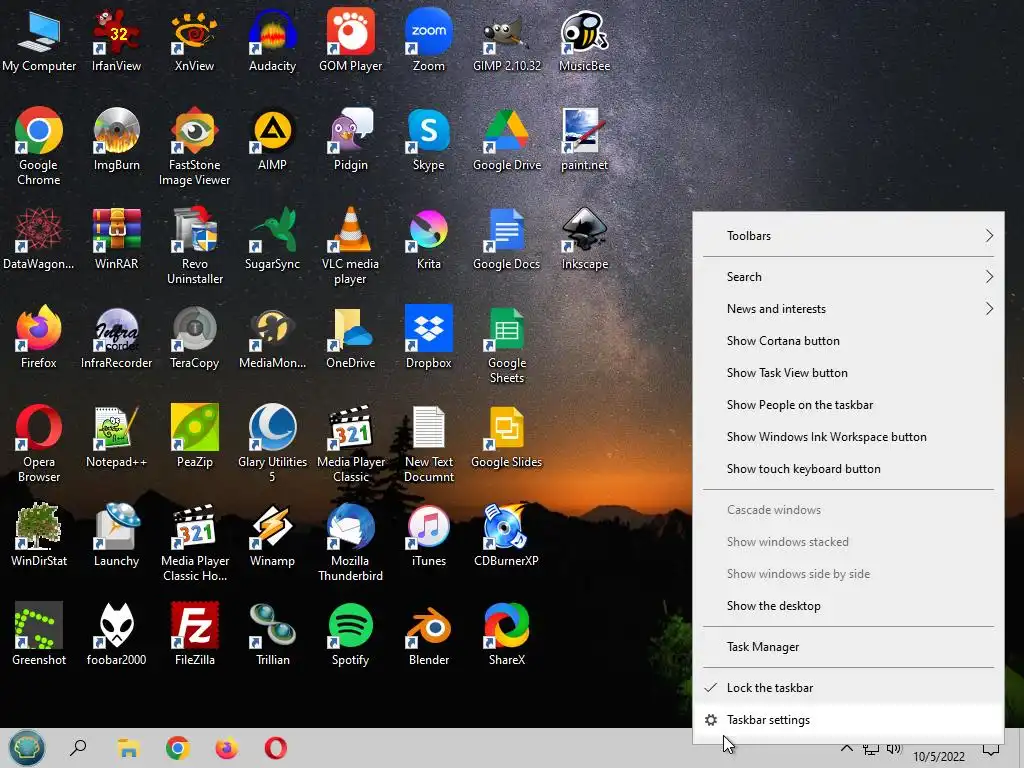Viewport: 1024px width, 768px height.
Task: Toggle Show Task View button
Action: 848,373
